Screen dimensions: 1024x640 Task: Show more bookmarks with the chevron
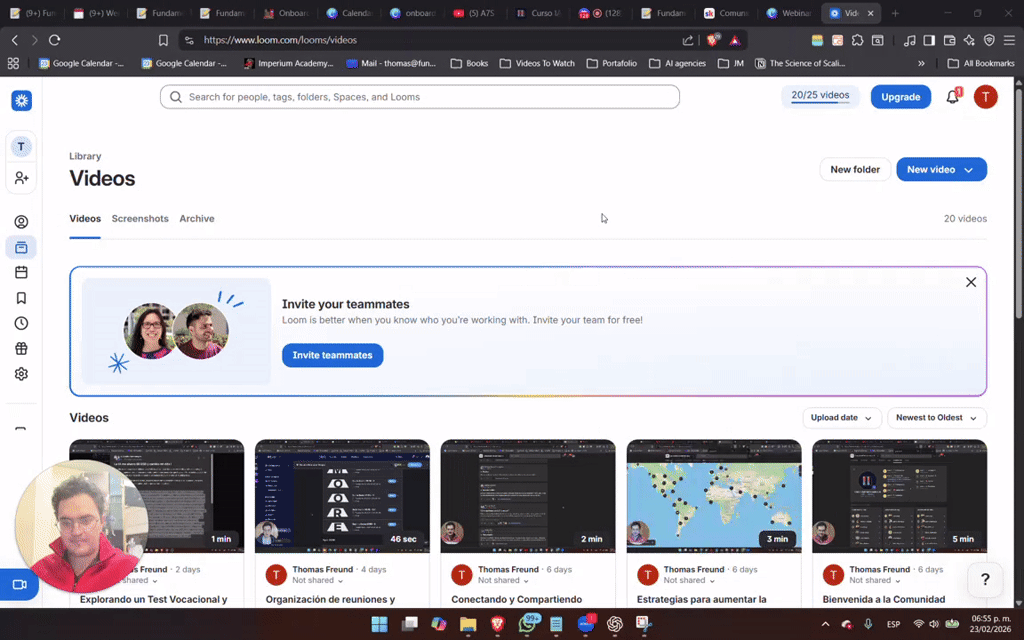[x=921, y=63]
